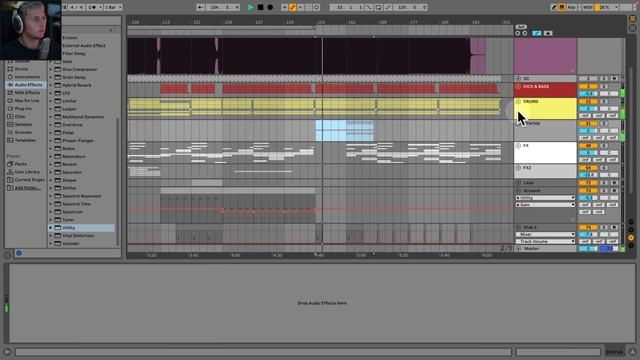The height and width of the screenshot is (360, 640).
Task: Click the Looper device icon
Action: 58,109
